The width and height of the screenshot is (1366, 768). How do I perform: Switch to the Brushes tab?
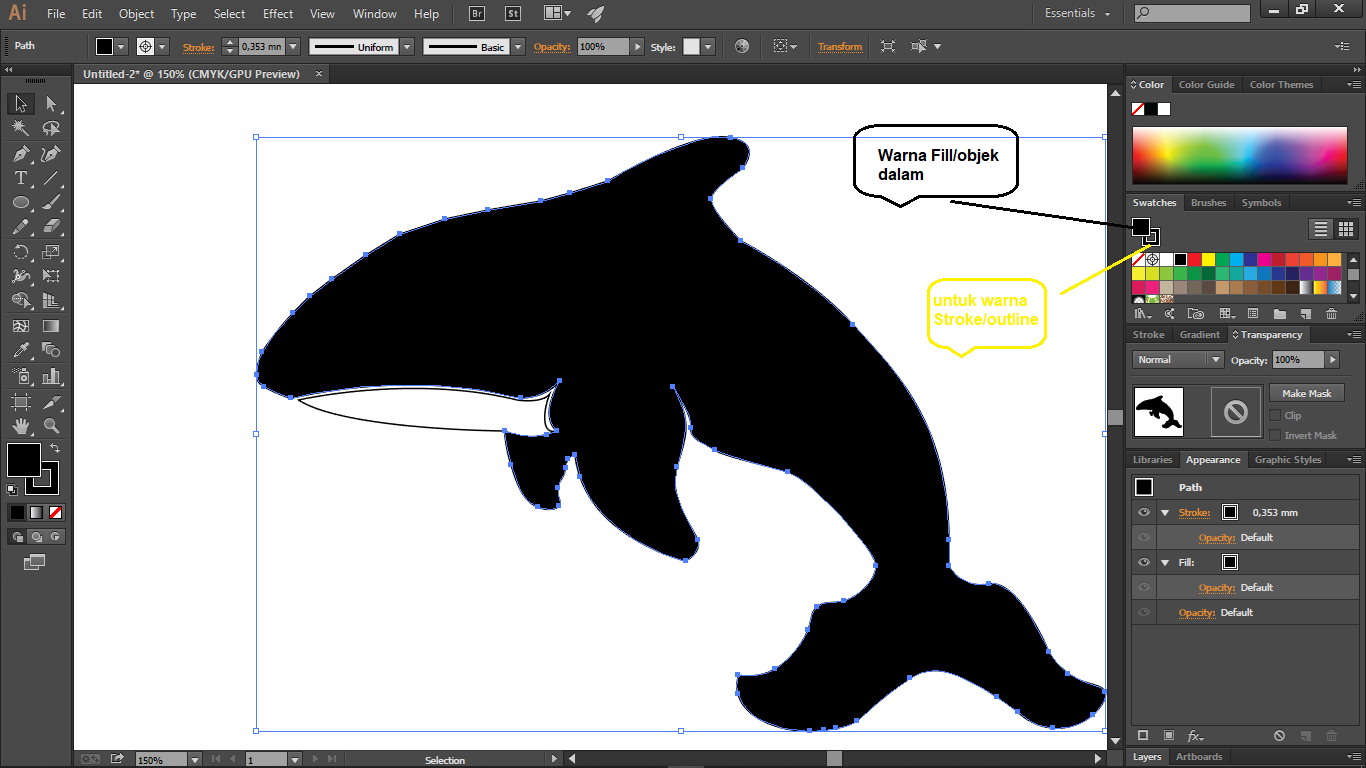tap(1208, 202)
